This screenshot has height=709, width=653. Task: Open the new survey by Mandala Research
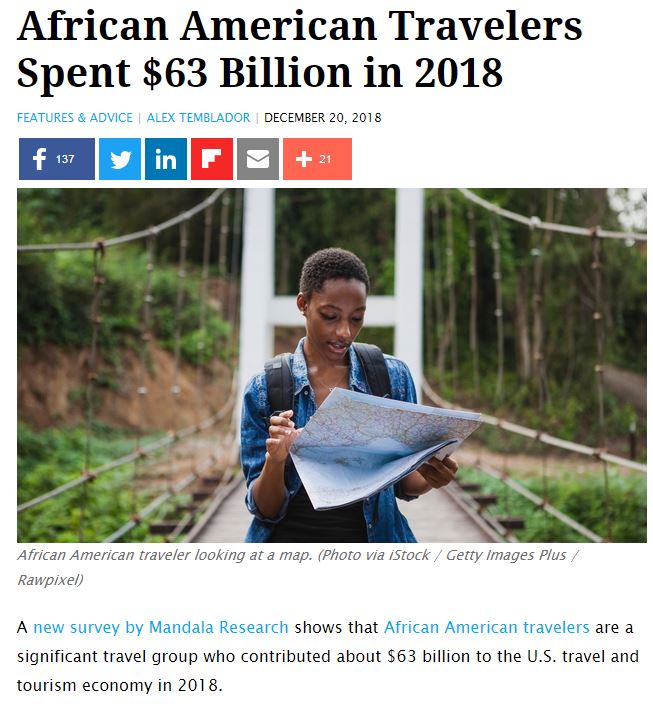coord(161,627)
